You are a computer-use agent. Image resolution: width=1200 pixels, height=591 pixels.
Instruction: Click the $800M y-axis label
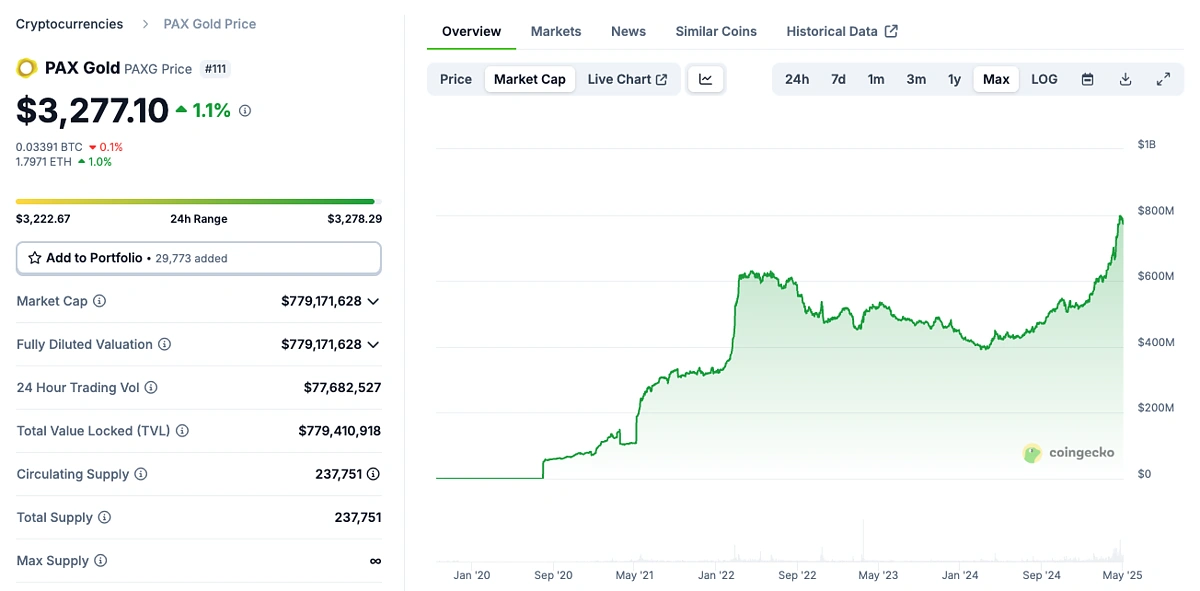point(1155,211)
